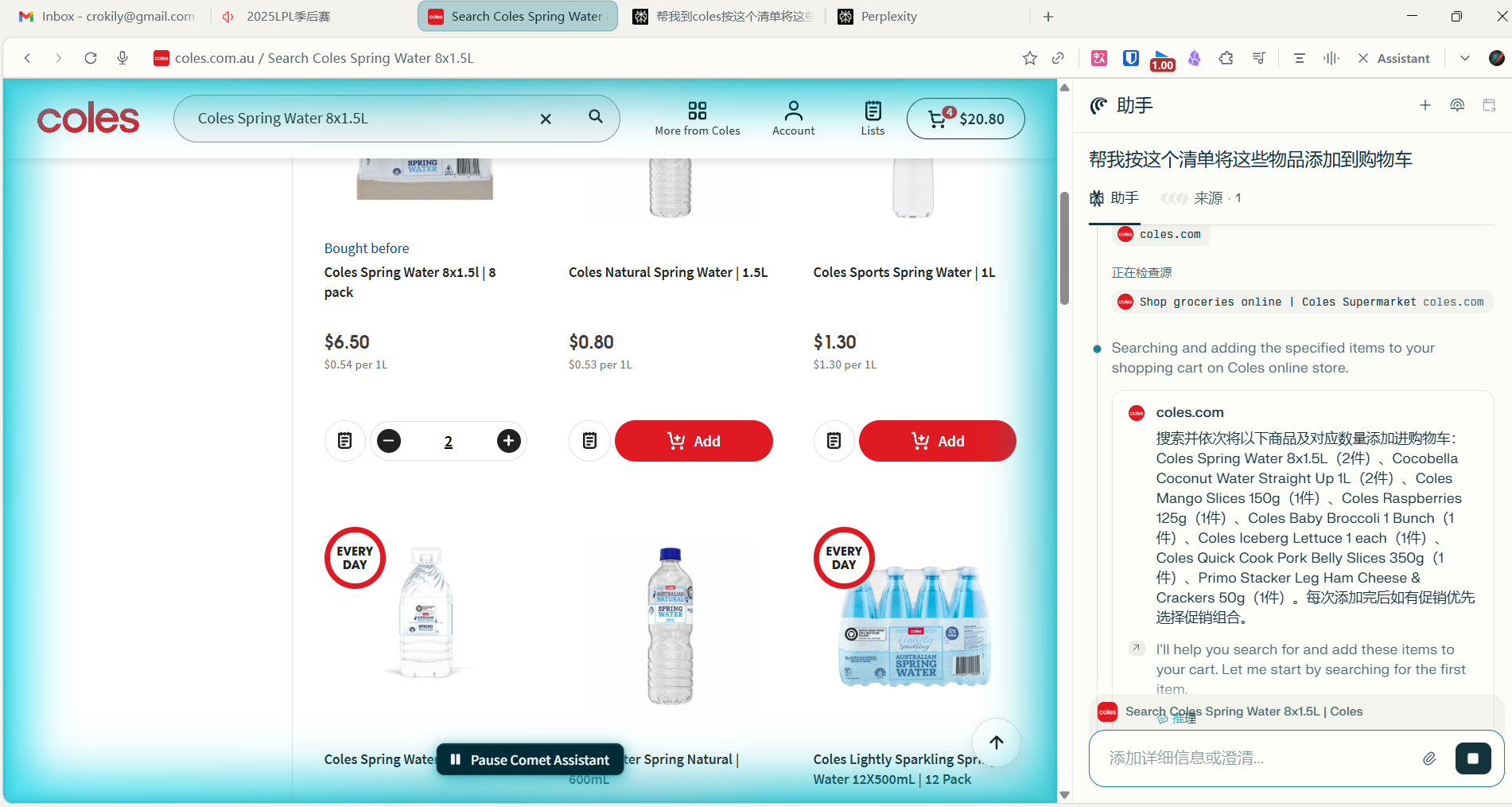This screenshot has height=807, width=1512.
Task: Stop the assistant with the square button
Action: [1473, 758]
